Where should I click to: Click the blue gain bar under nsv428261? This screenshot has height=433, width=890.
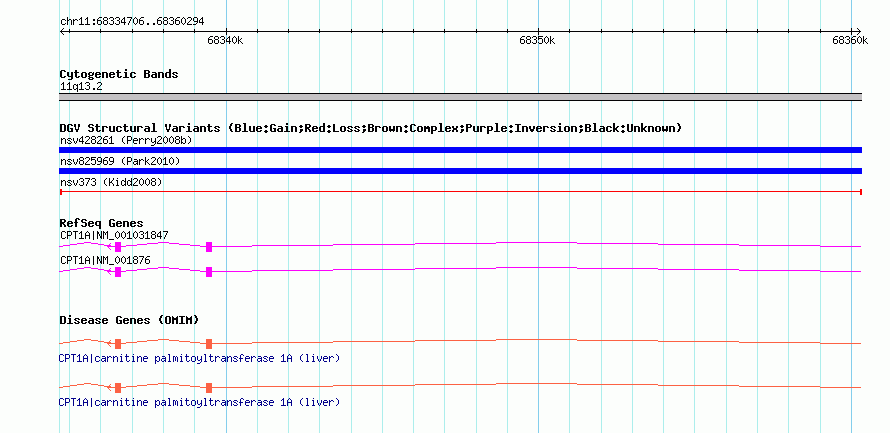[x=460, y=150]
